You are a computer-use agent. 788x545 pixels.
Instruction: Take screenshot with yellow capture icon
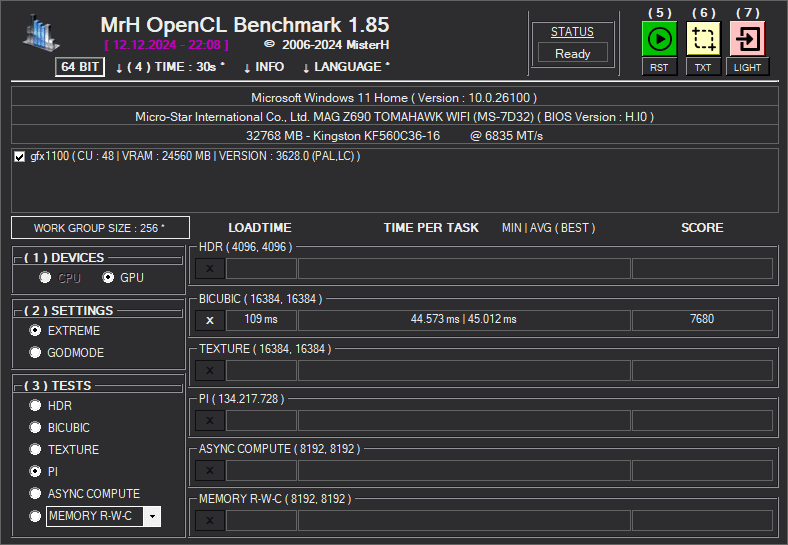tap(703, 39)
